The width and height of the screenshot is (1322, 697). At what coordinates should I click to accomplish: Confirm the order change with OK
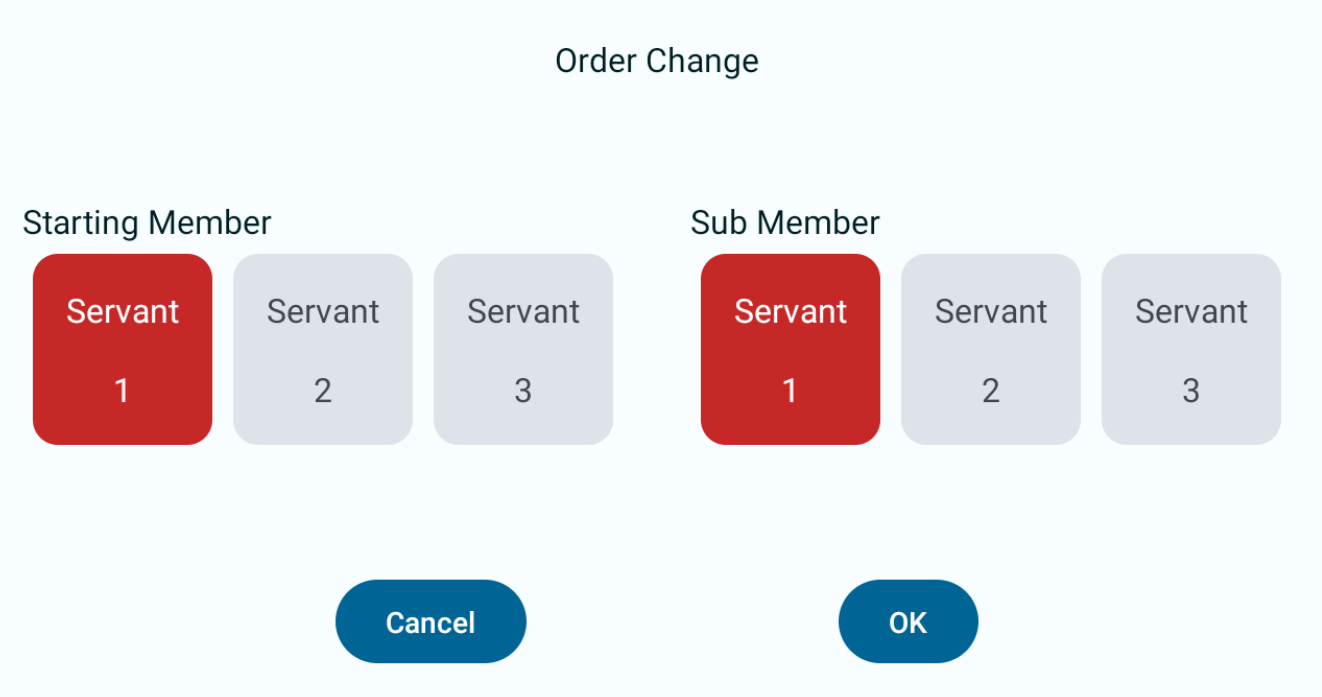(x=907, y=621)
